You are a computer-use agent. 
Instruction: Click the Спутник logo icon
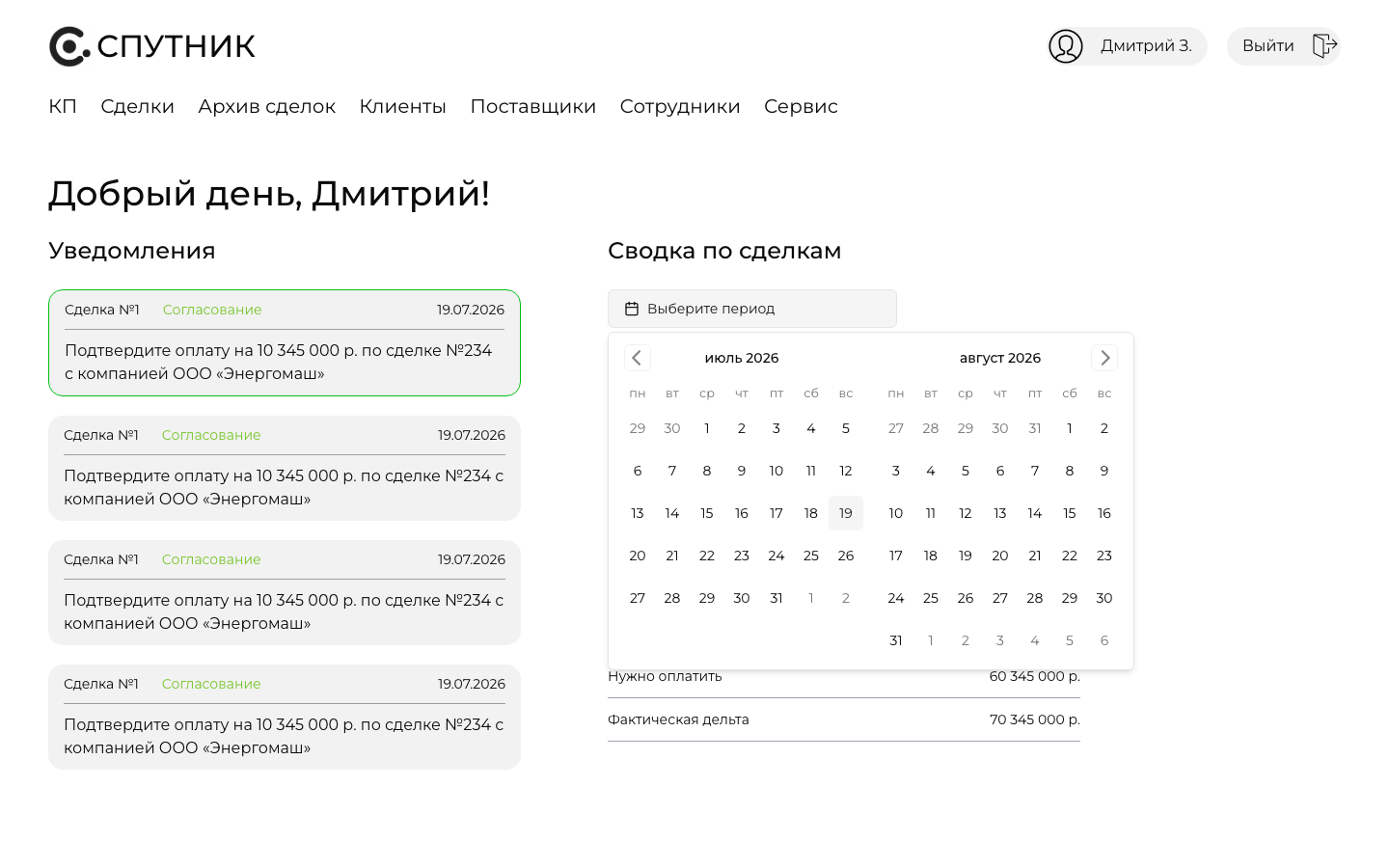[69, 46]
